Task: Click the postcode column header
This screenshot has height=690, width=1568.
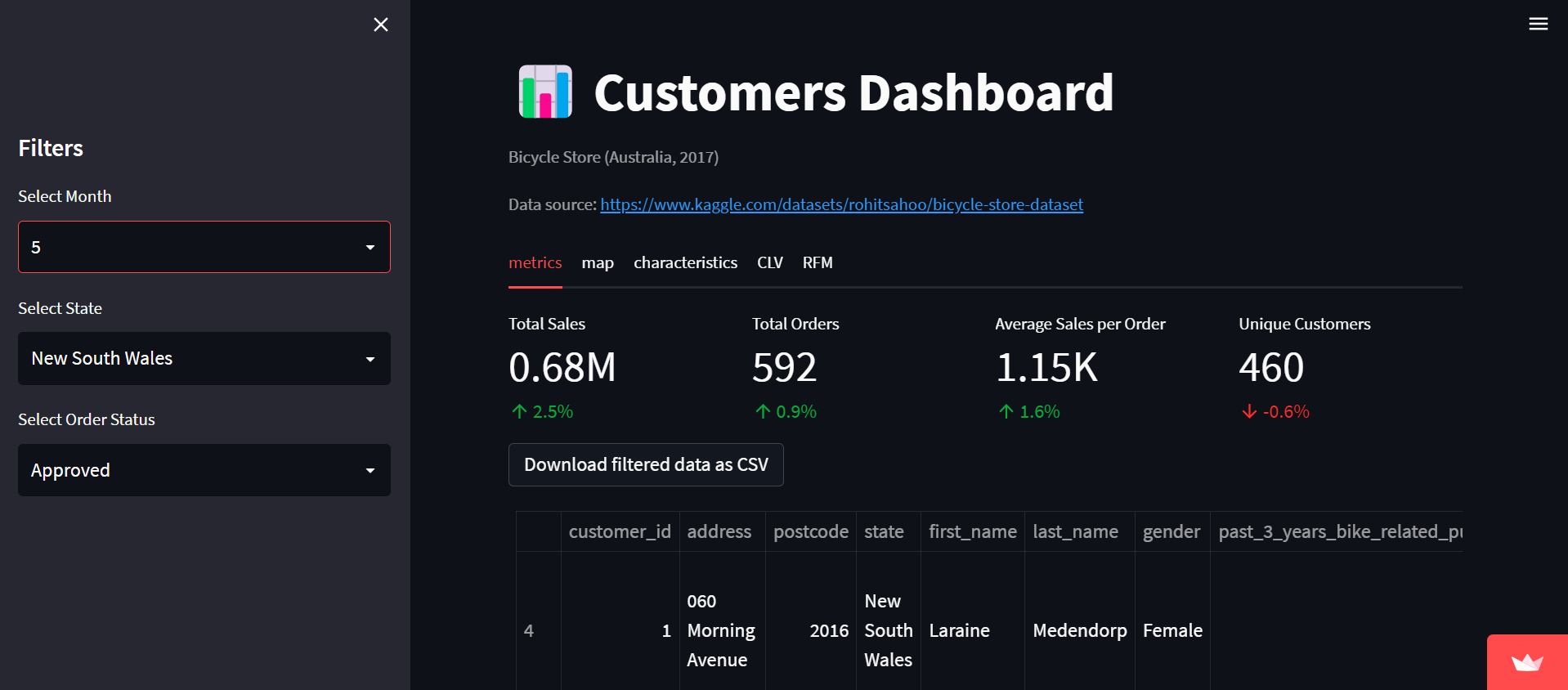Action: point(810,531)
